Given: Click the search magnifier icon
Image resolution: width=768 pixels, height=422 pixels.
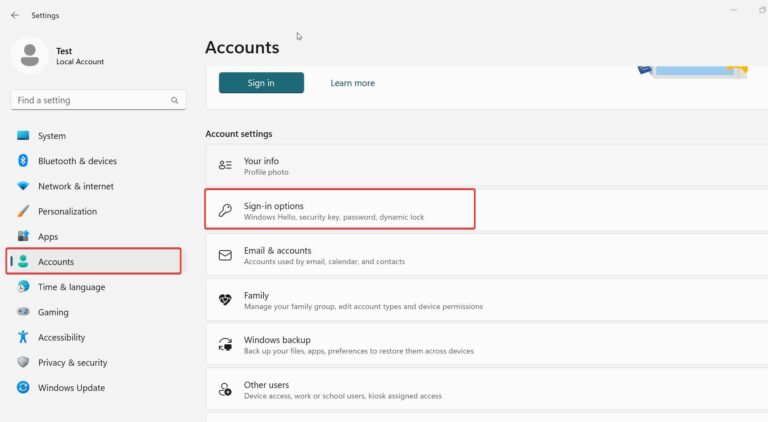Looking at the screenshot, I should point(175,100).
